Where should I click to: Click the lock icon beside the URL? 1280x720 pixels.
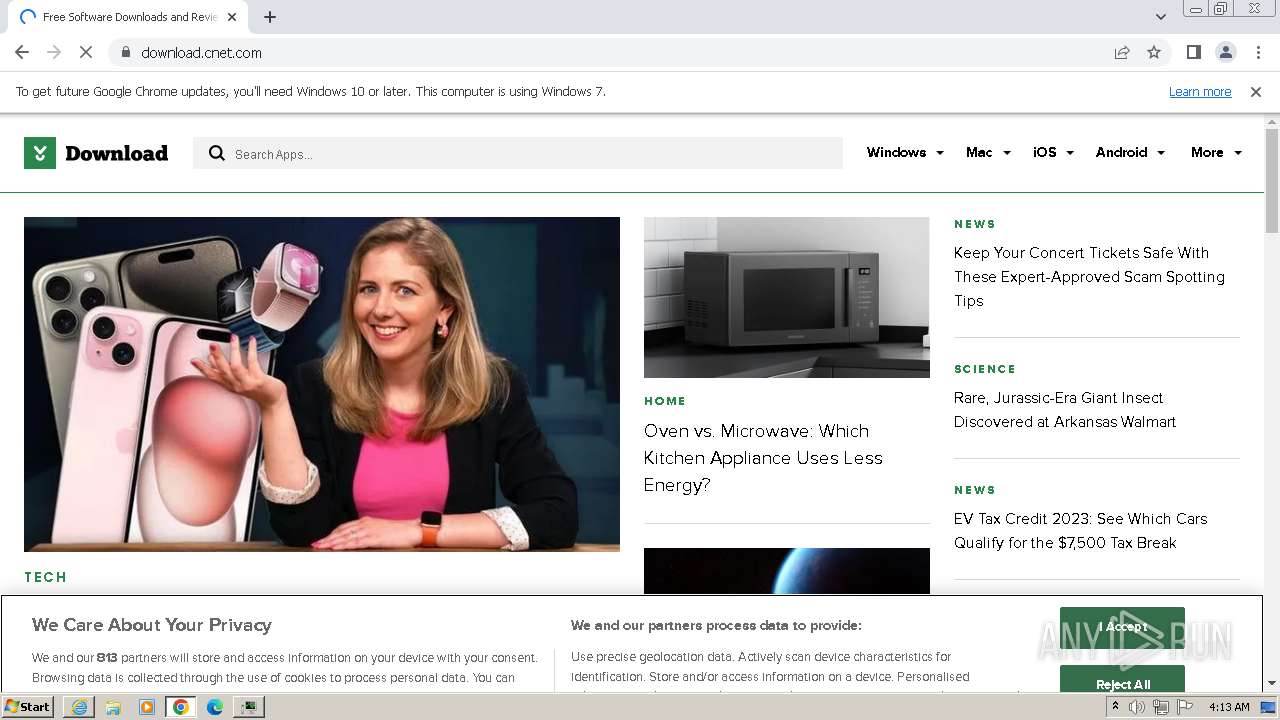(x=125, y=52)
